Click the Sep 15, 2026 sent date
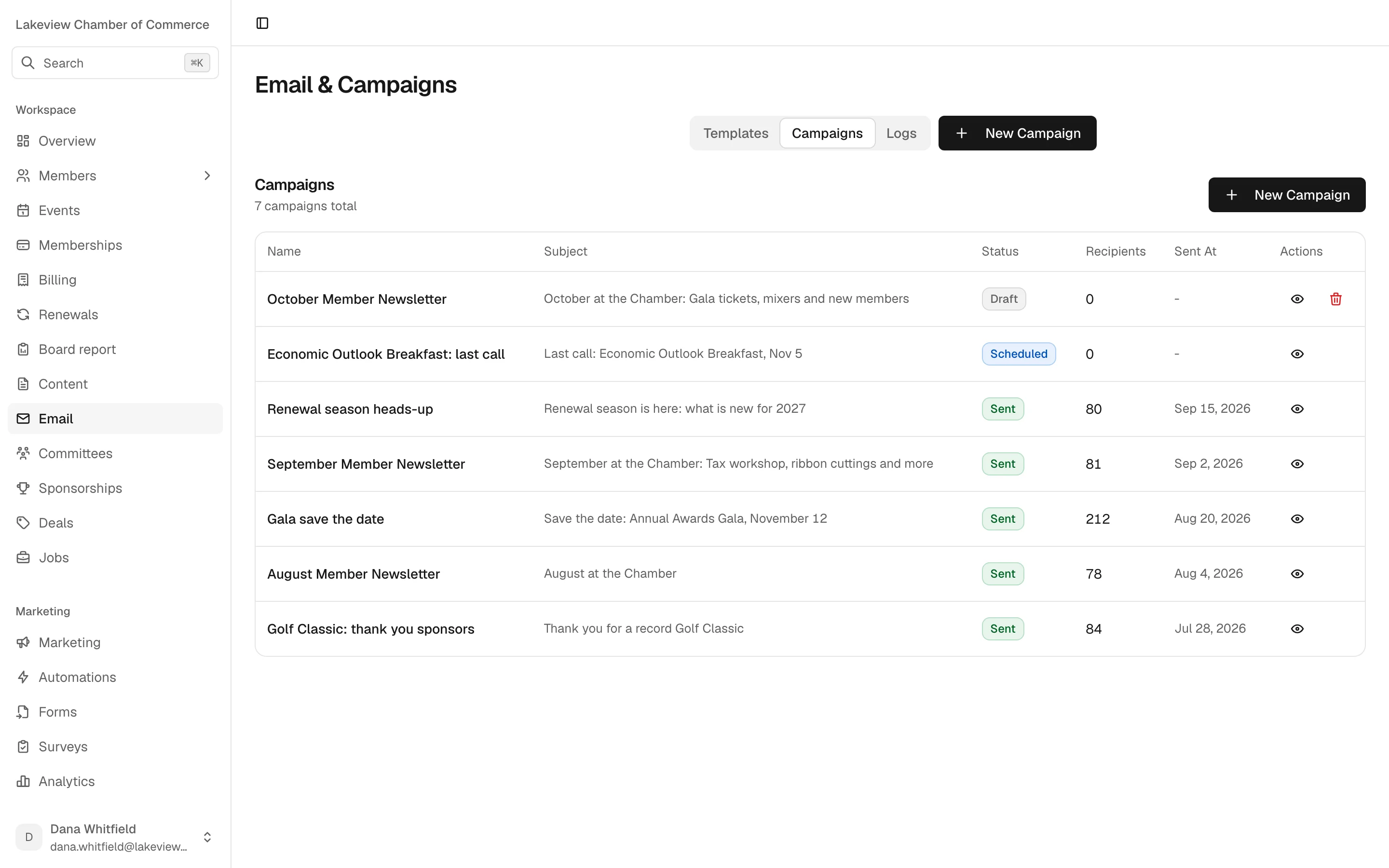Image resolution: width=1389 pixels, height=868 pixels. (1212, 409)
